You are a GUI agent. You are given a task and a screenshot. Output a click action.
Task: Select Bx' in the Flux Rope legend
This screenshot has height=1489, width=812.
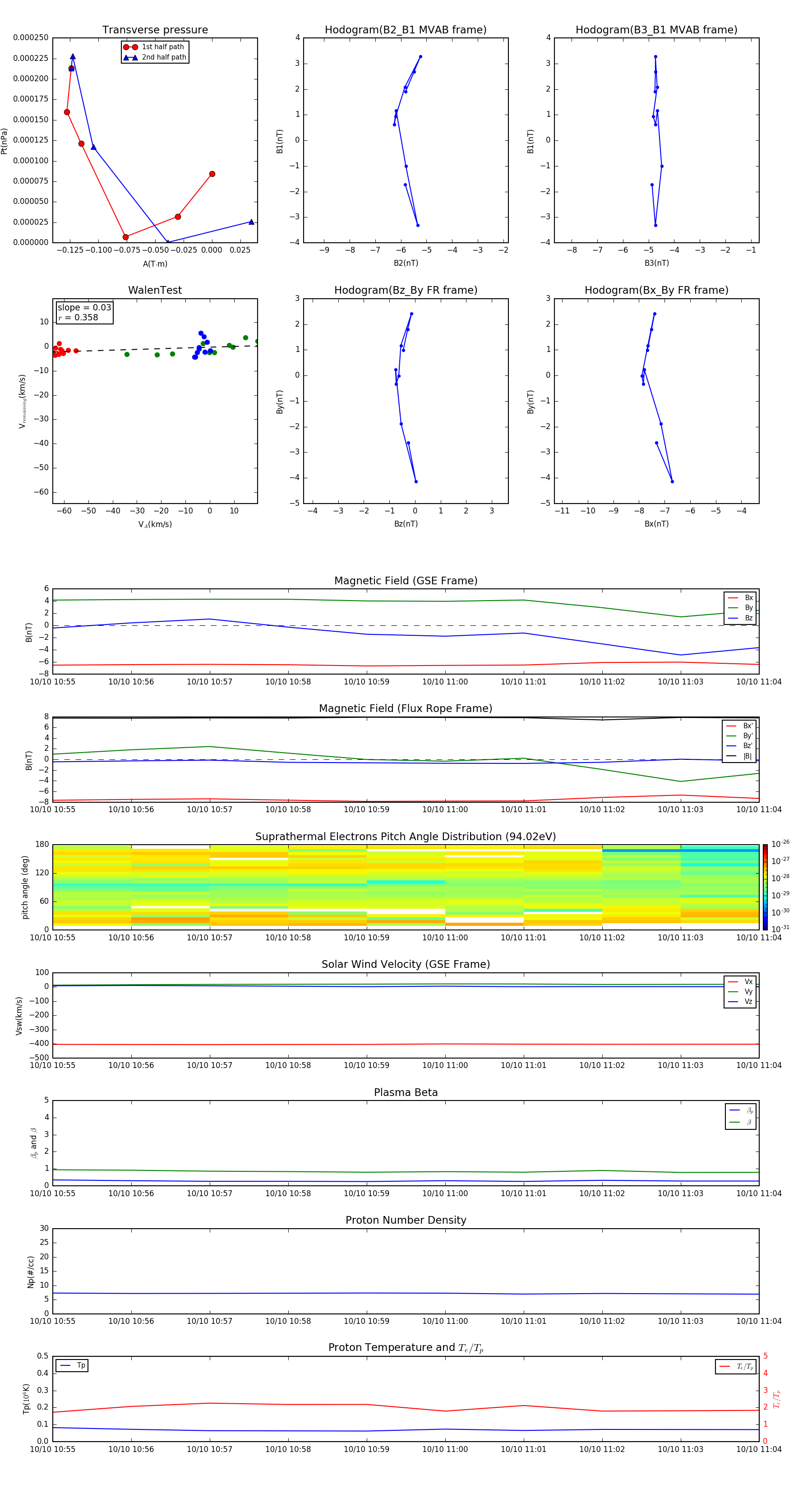click(x=739, y=726)
